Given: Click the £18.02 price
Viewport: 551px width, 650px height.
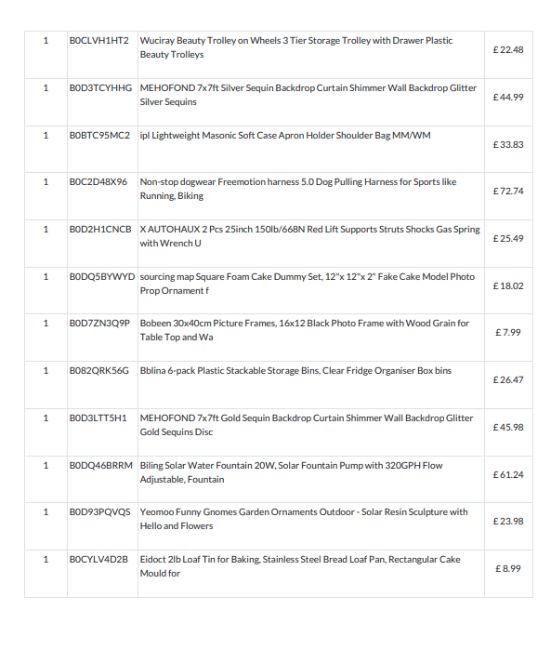Looking at the screenshot, I should (x=508, y=286).
